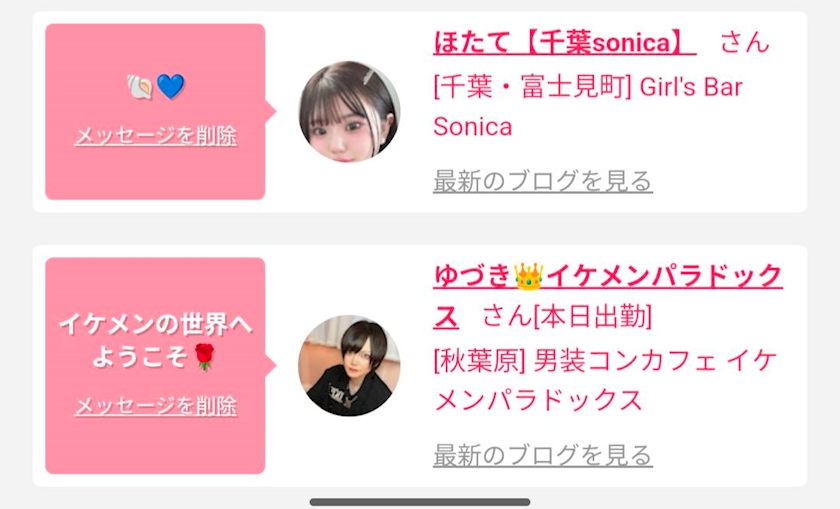Screen dimensions: 840x509
Task: Tap the home indicator bar
Action: point(420,502)
